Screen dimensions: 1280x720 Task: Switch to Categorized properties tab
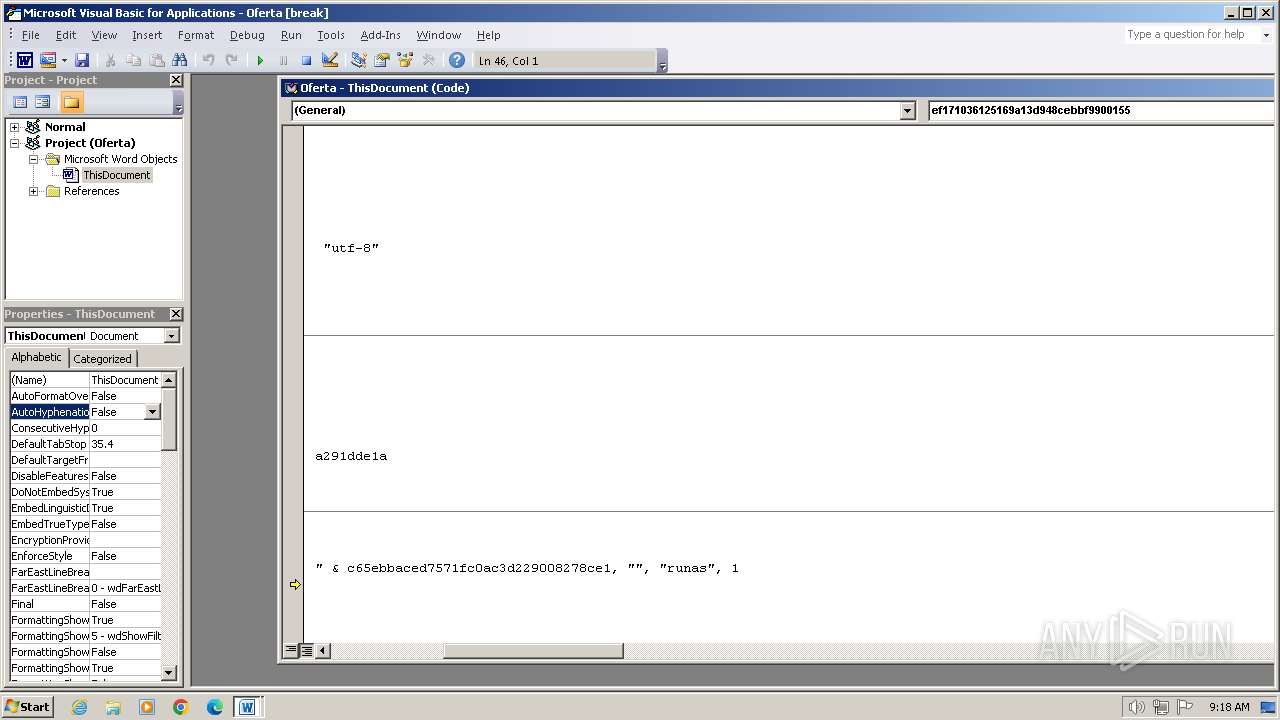tap(102, 359)
